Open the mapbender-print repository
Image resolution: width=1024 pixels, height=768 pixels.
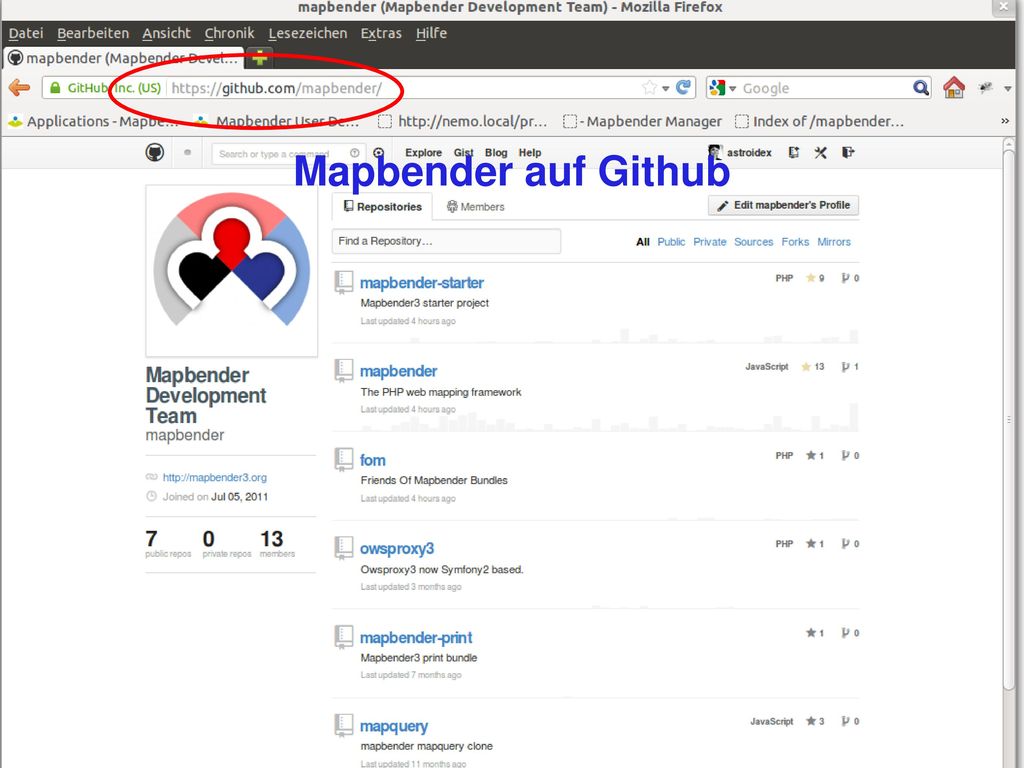pyautogui.click(x=416, y=637)
